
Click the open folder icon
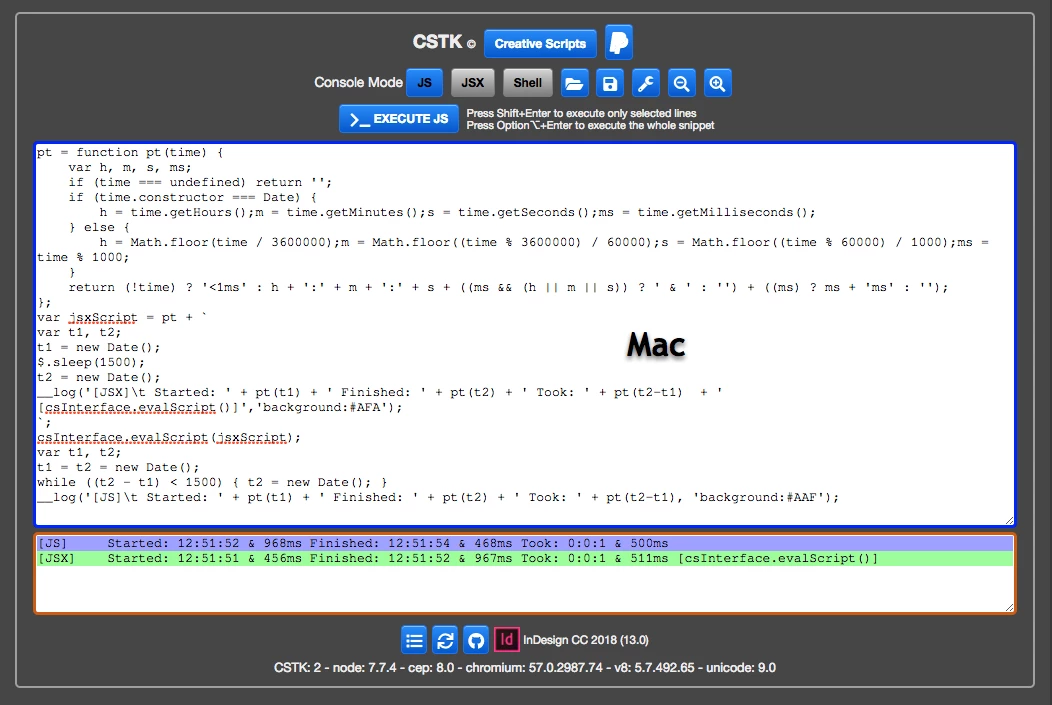tap(574, 83)
